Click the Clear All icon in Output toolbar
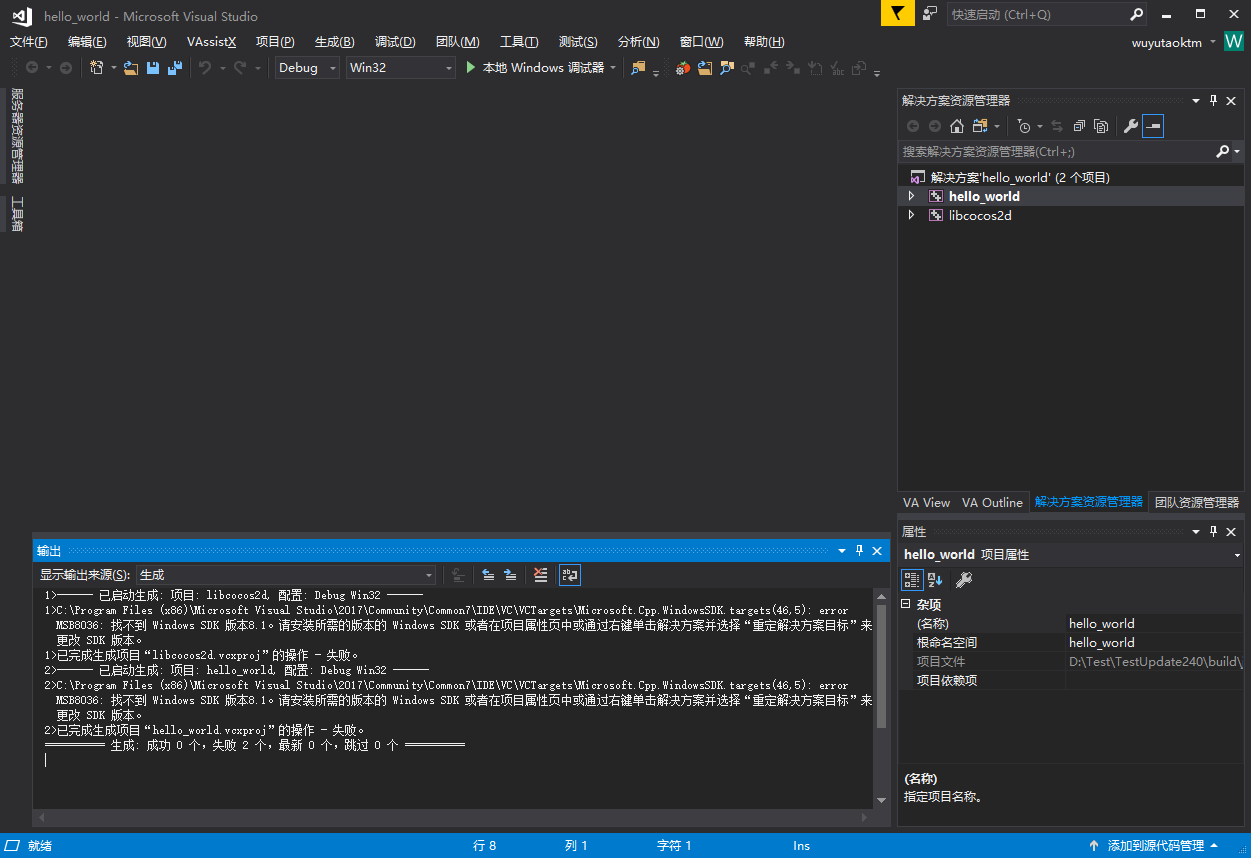 541,575
